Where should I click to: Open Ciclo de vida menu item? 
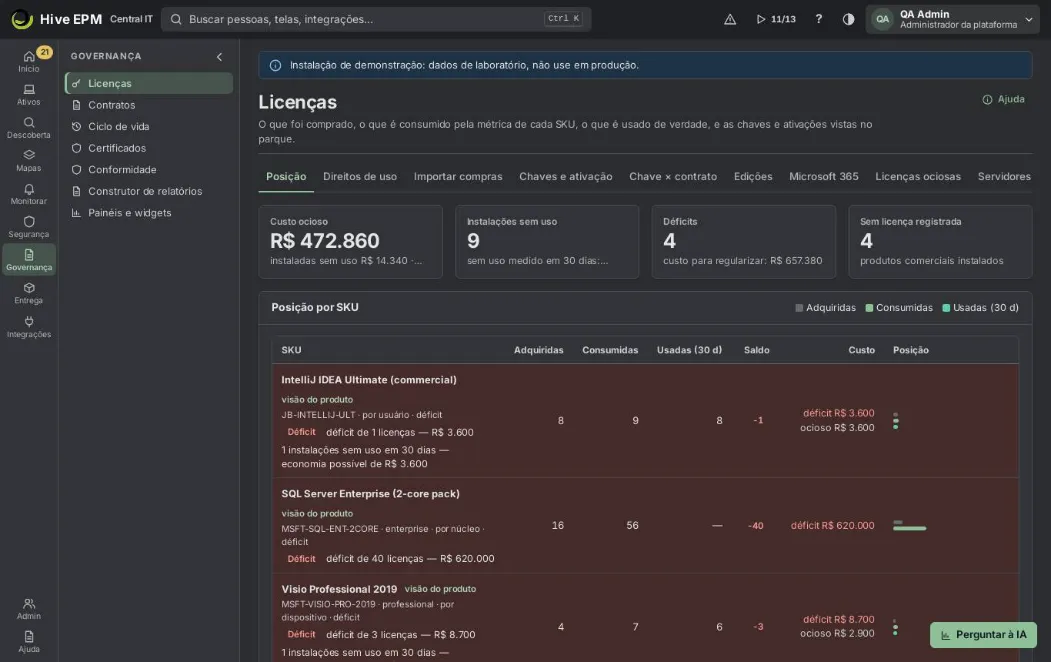149,127
